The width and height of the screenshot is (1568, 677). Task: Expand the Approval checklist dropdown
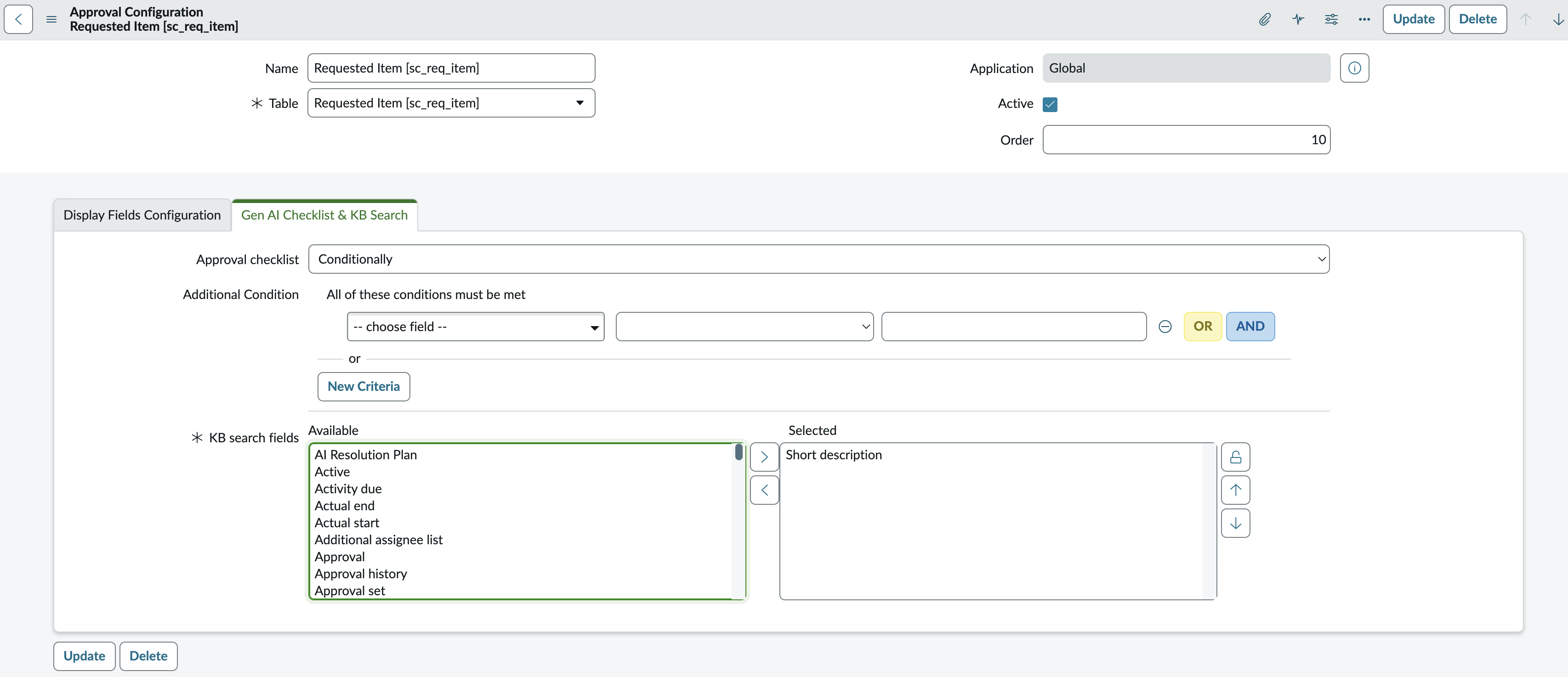(x=818, y=259)
